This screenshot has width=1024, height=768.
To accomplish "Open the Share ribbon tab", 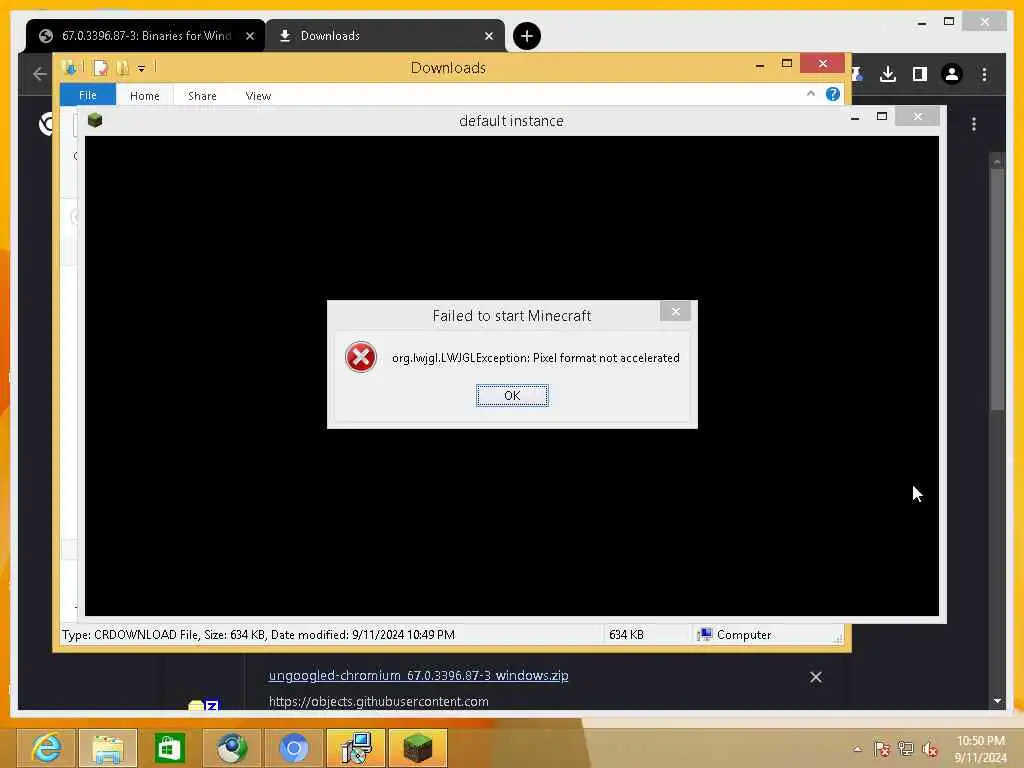I will (202, 95).
